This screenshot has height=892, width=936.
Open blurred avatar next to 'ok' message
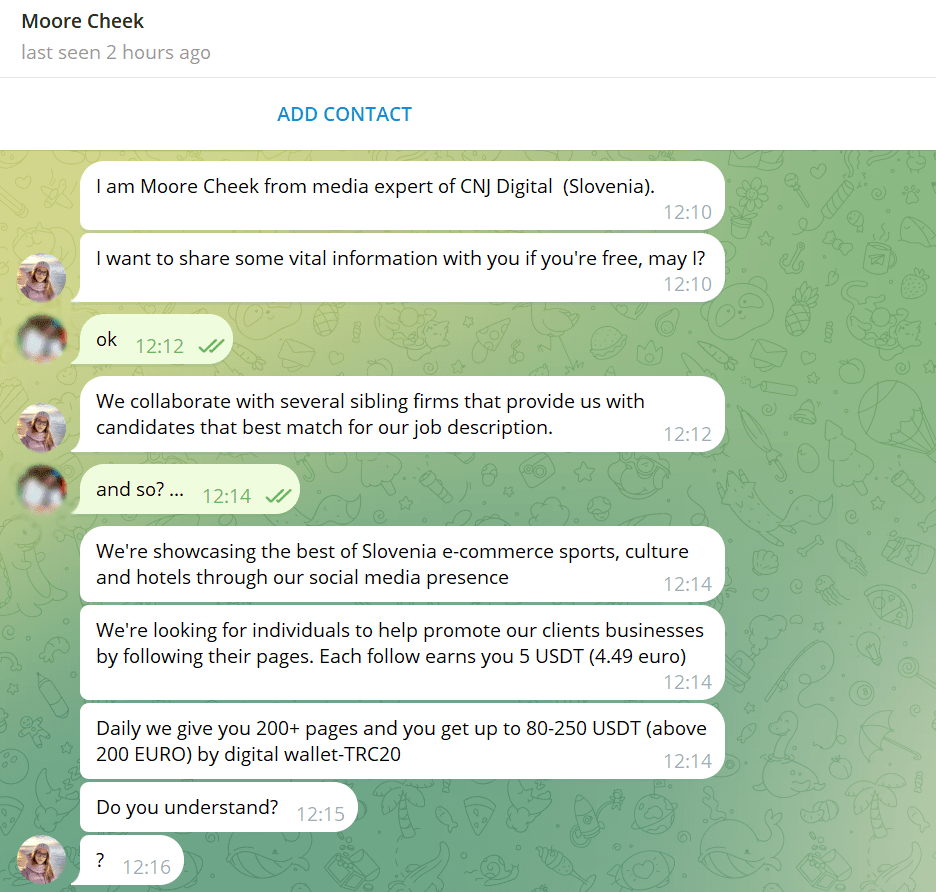pos(42,339)
